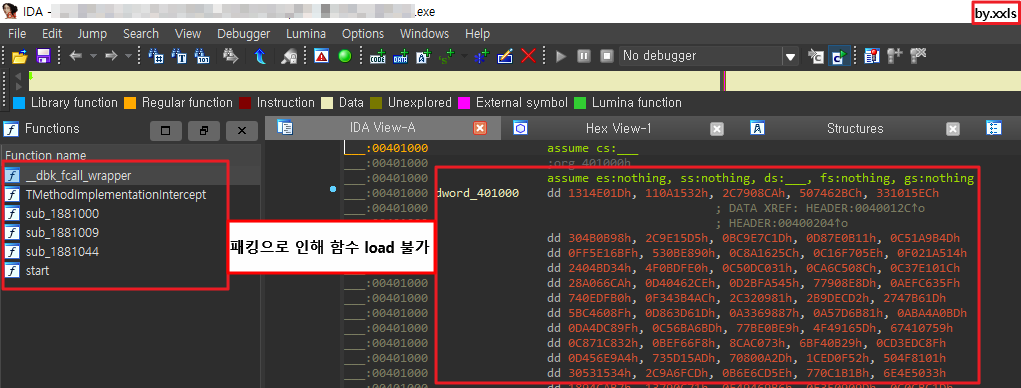Click the debugger Stop button
Image resolution: width=1021 pixels, height=388 pixels.
coord(607,56)
